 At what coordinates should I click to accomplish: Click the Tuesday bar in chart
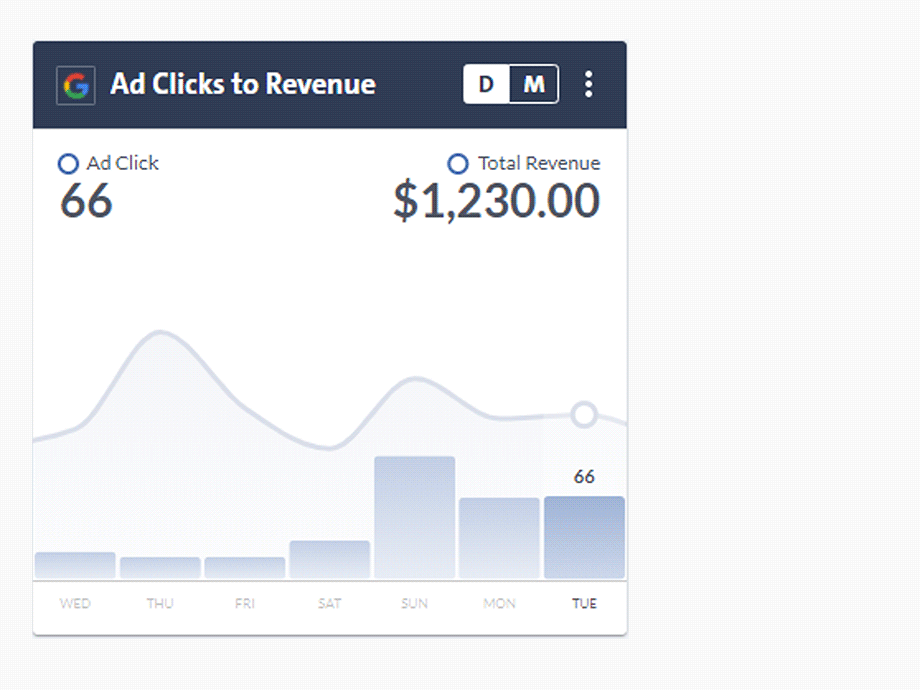(584, 538)
